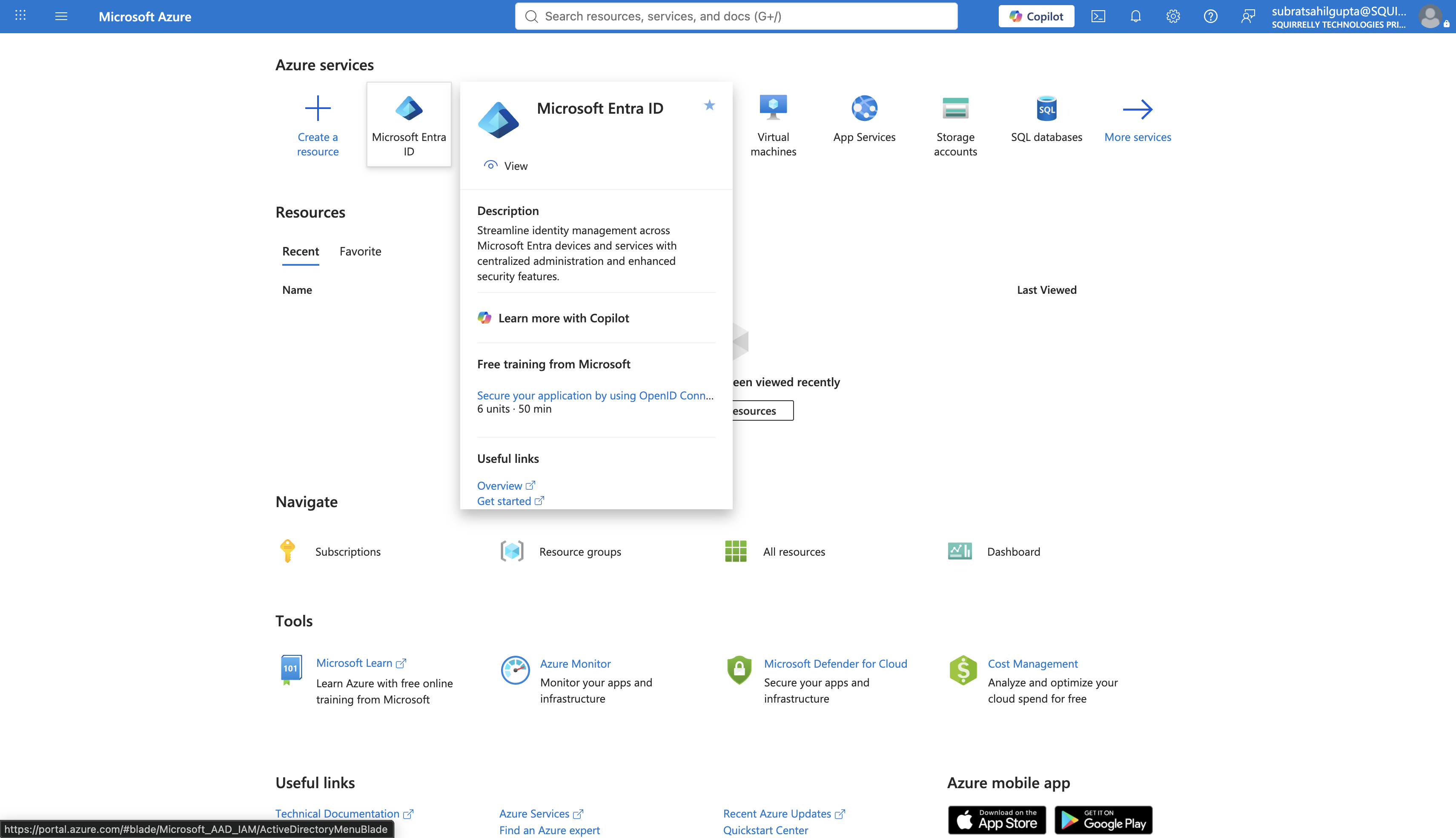Open Subscriptions navigation link
1456x838 pixels.
pos(347,552)
